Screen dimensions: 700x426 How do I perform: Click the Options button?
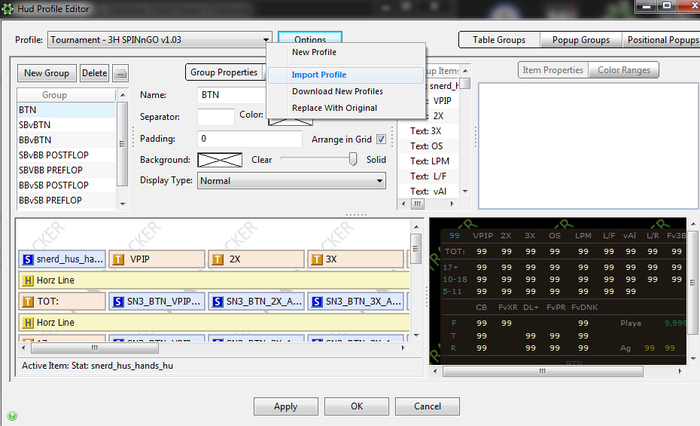click(310, 38)
